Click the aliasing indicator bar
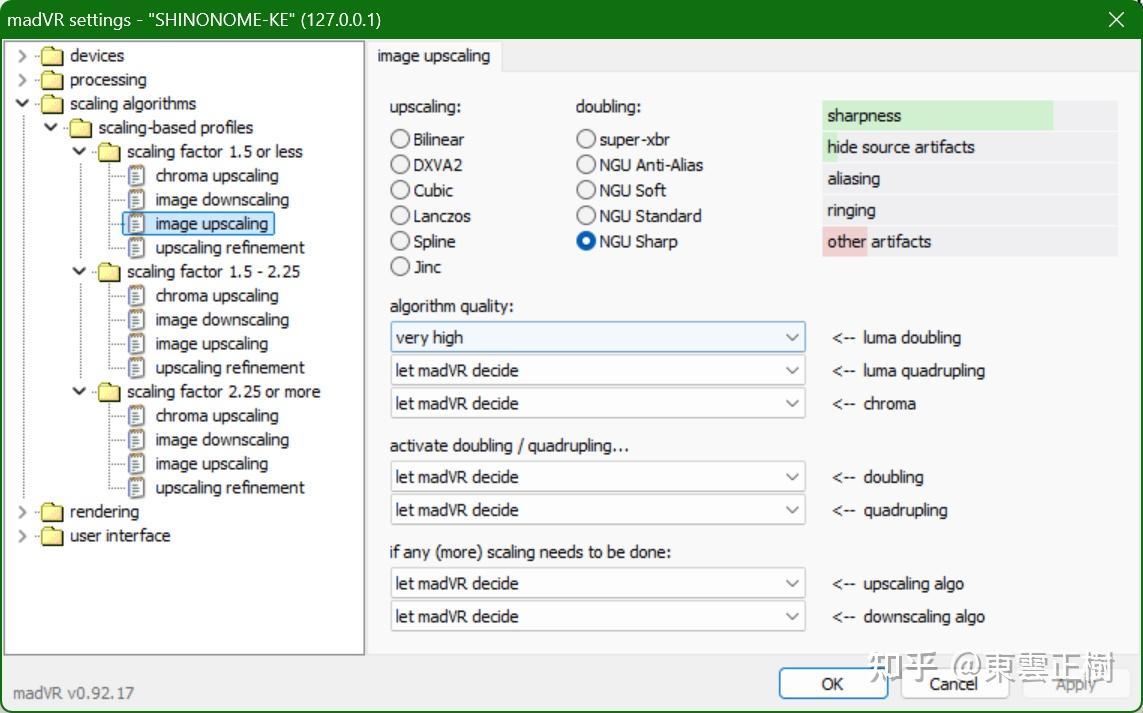The width and height of the screenshot is (1143, 713). coord(970,179)
